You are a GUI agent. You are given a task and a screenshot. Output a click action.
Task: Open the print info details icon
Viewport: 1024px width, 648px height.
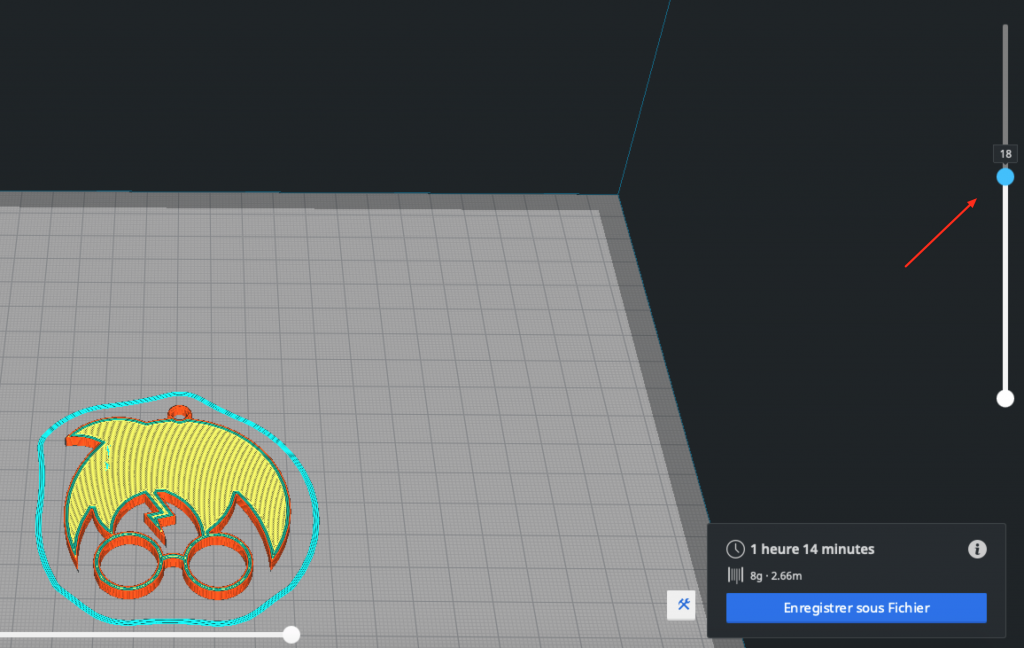pos(977,549)
